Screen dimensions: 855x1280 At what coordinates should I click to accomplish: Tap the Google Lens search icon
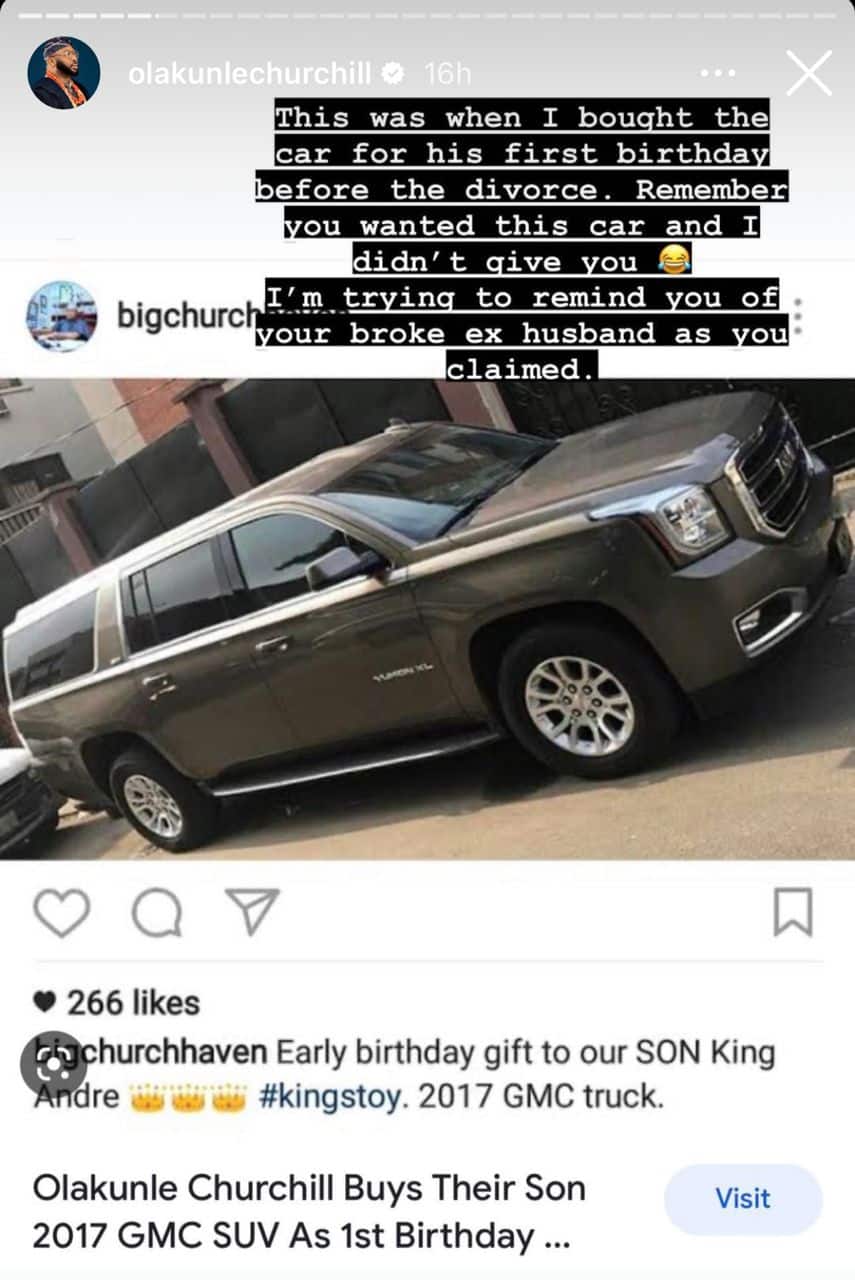(54, 1065)
